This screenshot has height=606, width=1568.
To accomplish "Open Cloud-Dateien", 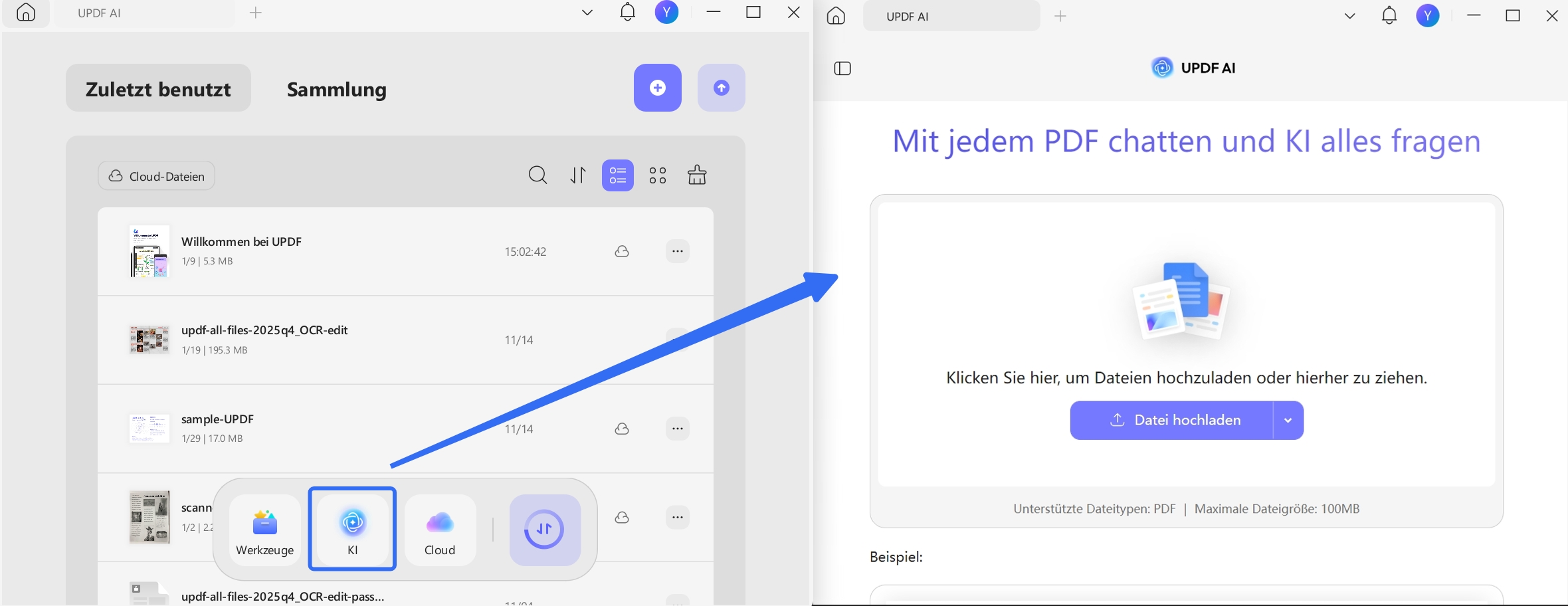I will pos(156,176).
